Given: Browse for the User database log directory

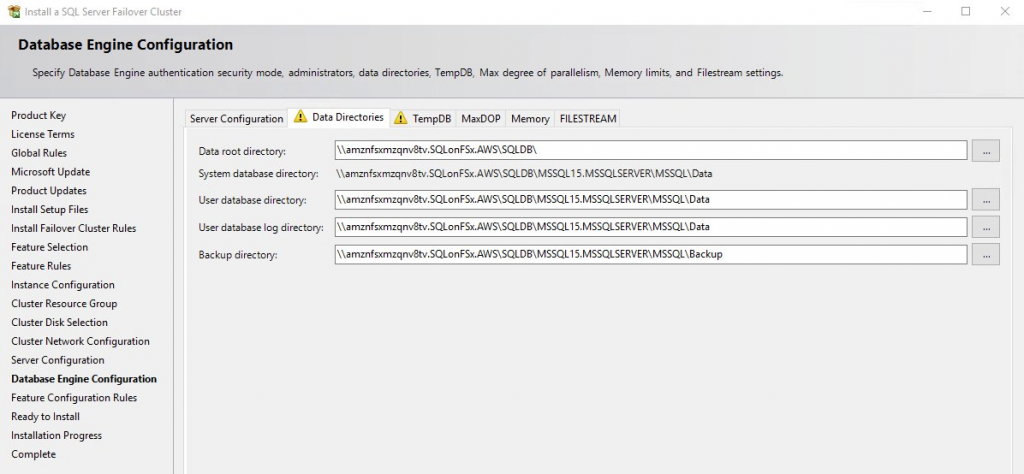Looking at the screenshot, I should 985,227.
